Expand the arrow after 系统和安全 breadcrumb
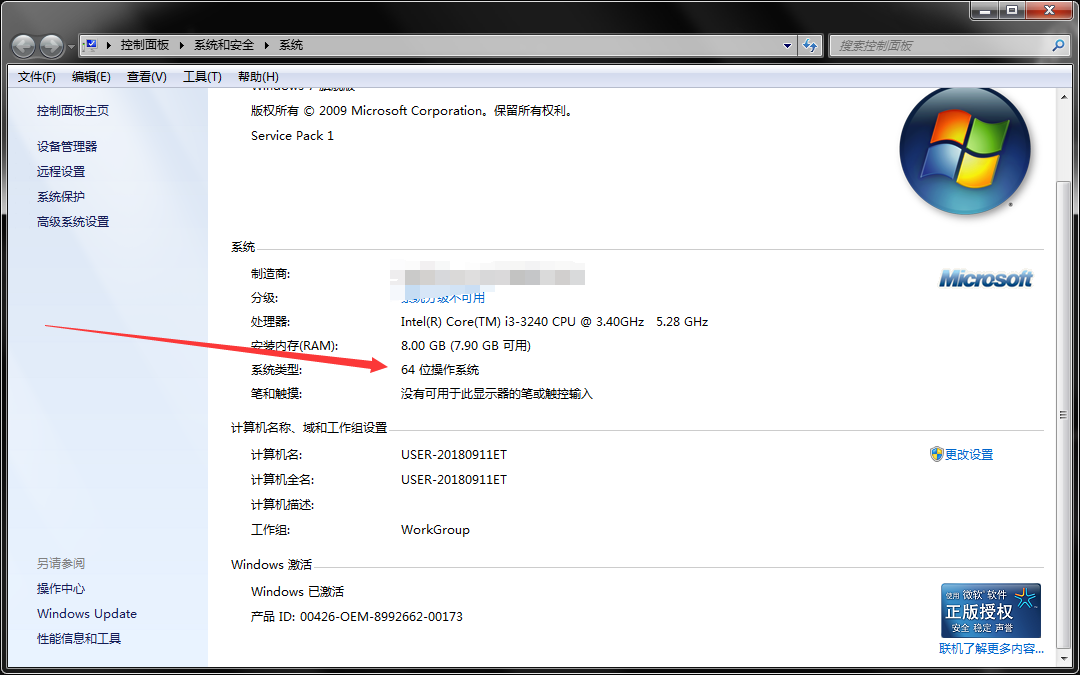Image resolution: width=1080 pixels, height=675 pixels. [x=267, y=45]
